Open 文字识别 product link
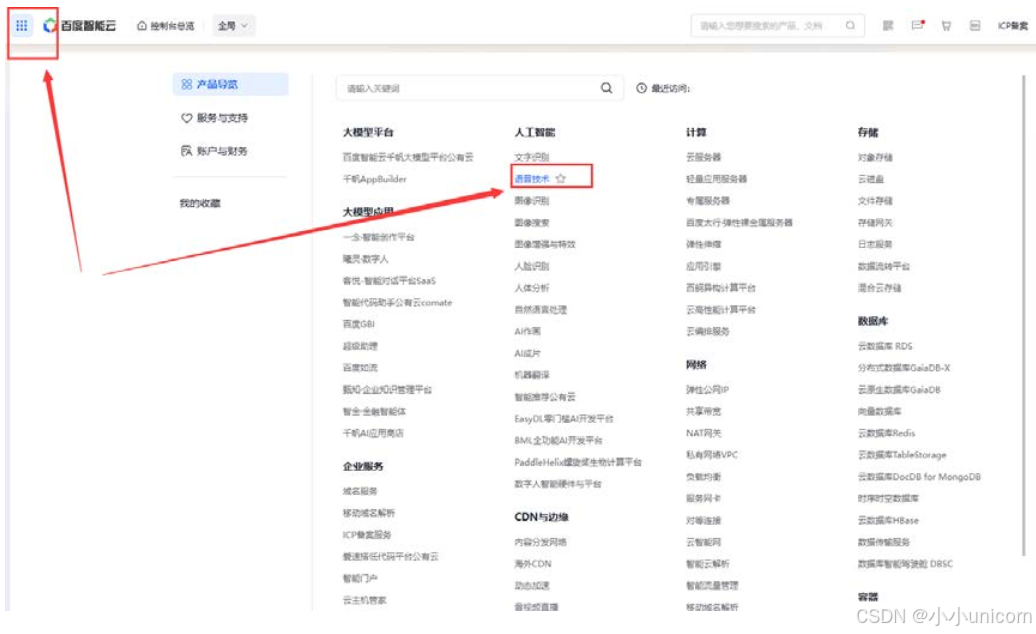 (532, 157)
